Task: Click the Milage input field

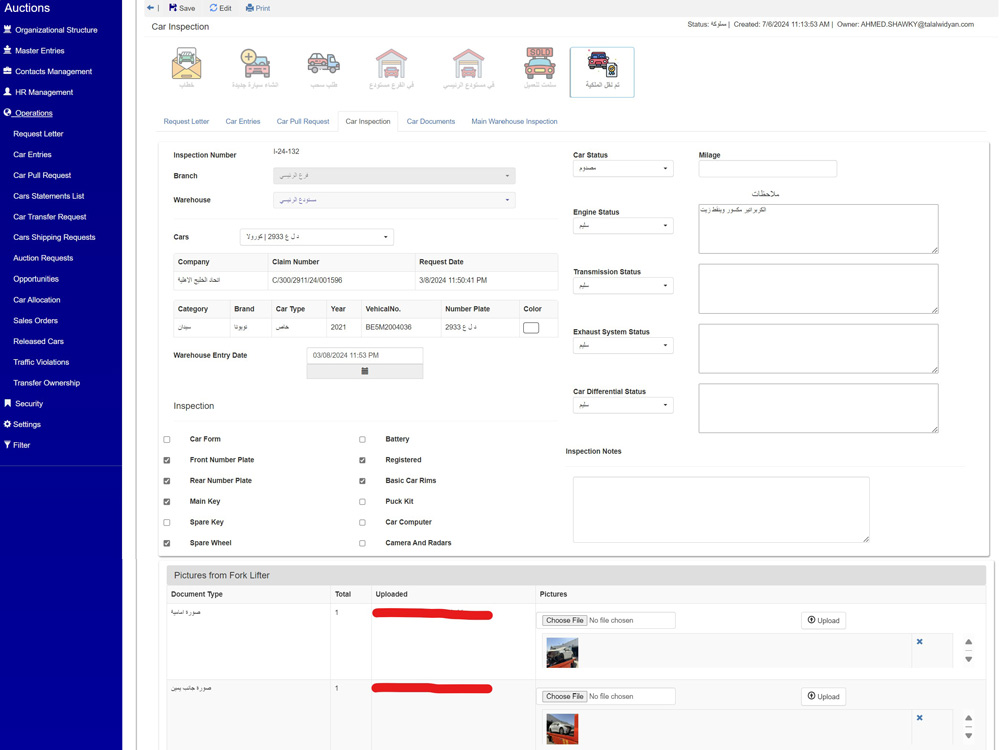Action: click(767, 168)
